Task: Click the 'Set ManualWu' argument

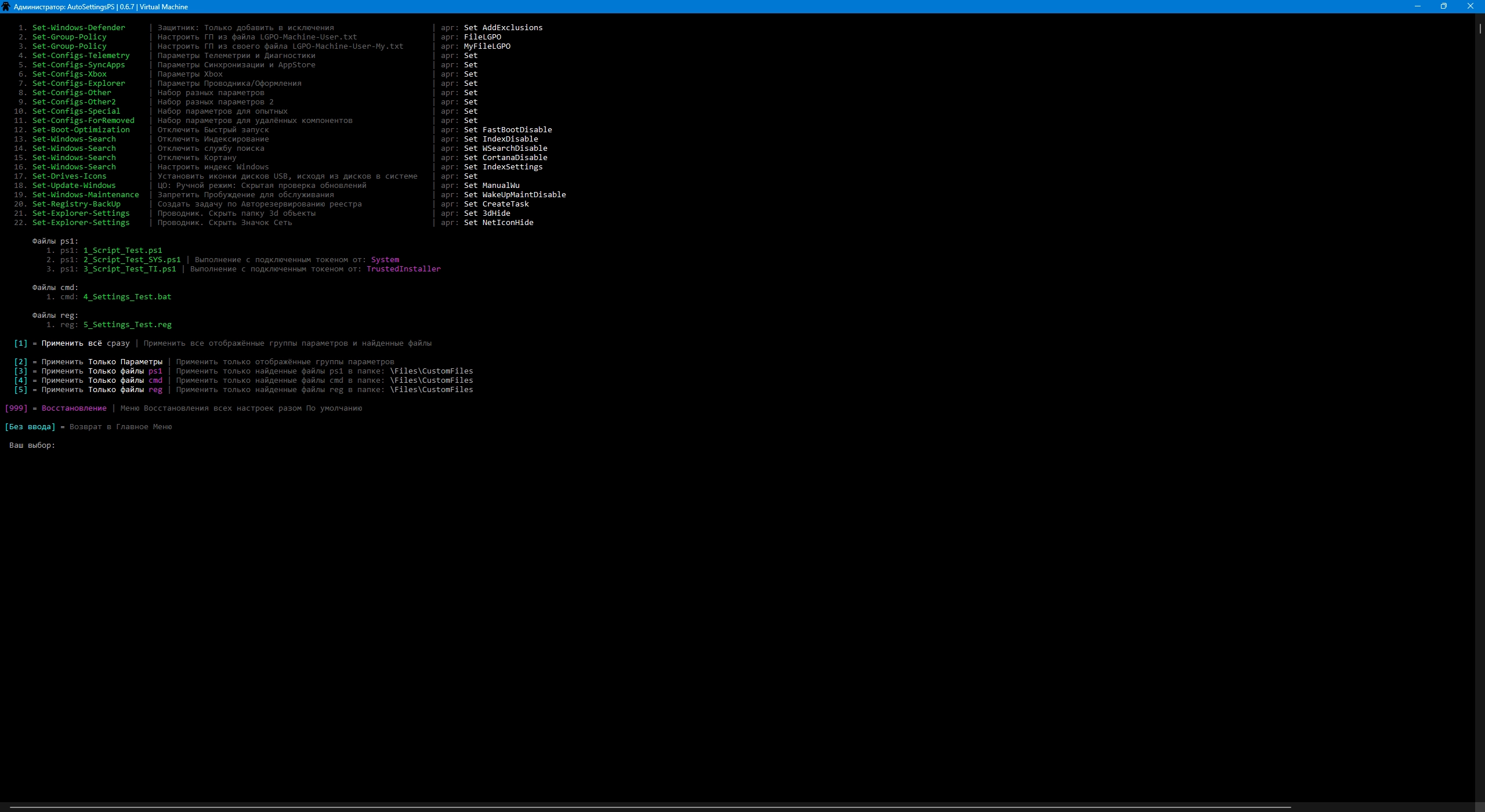Action: click(x=492, y=186)
